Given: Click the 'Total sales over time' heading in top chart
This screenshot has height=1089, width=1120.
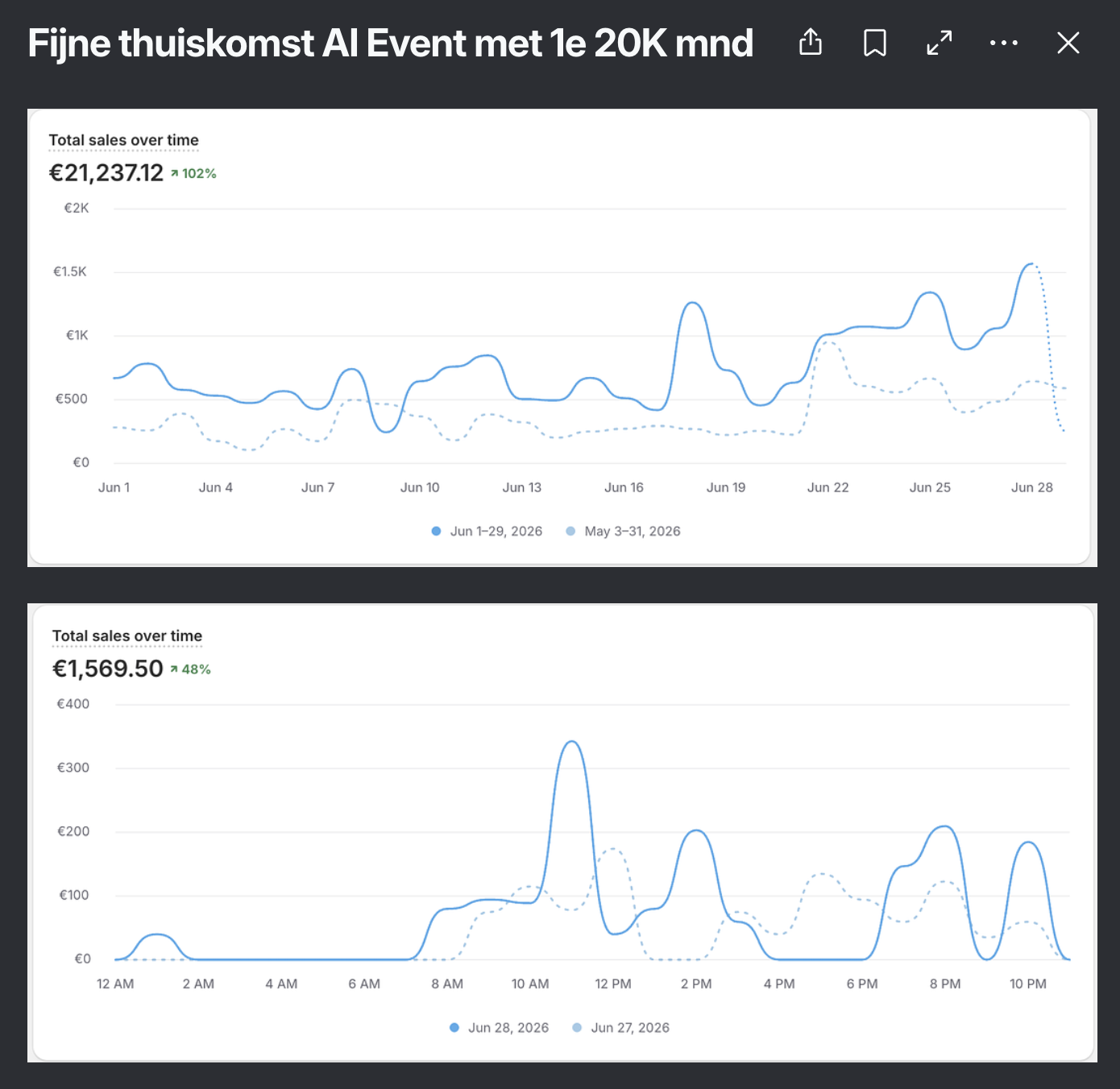Looking at the screenshot, I should (124, 140).
